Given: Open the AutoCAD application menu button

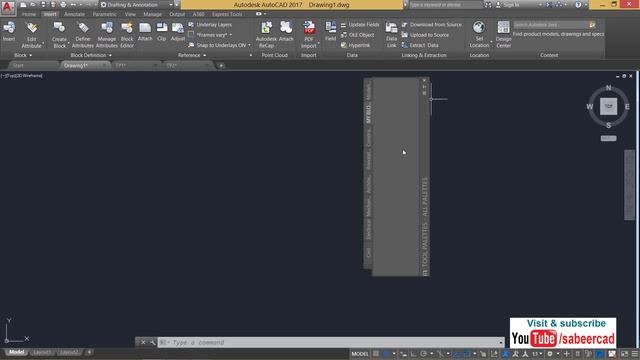Looking at the screenshot, I should pos(8,7).
